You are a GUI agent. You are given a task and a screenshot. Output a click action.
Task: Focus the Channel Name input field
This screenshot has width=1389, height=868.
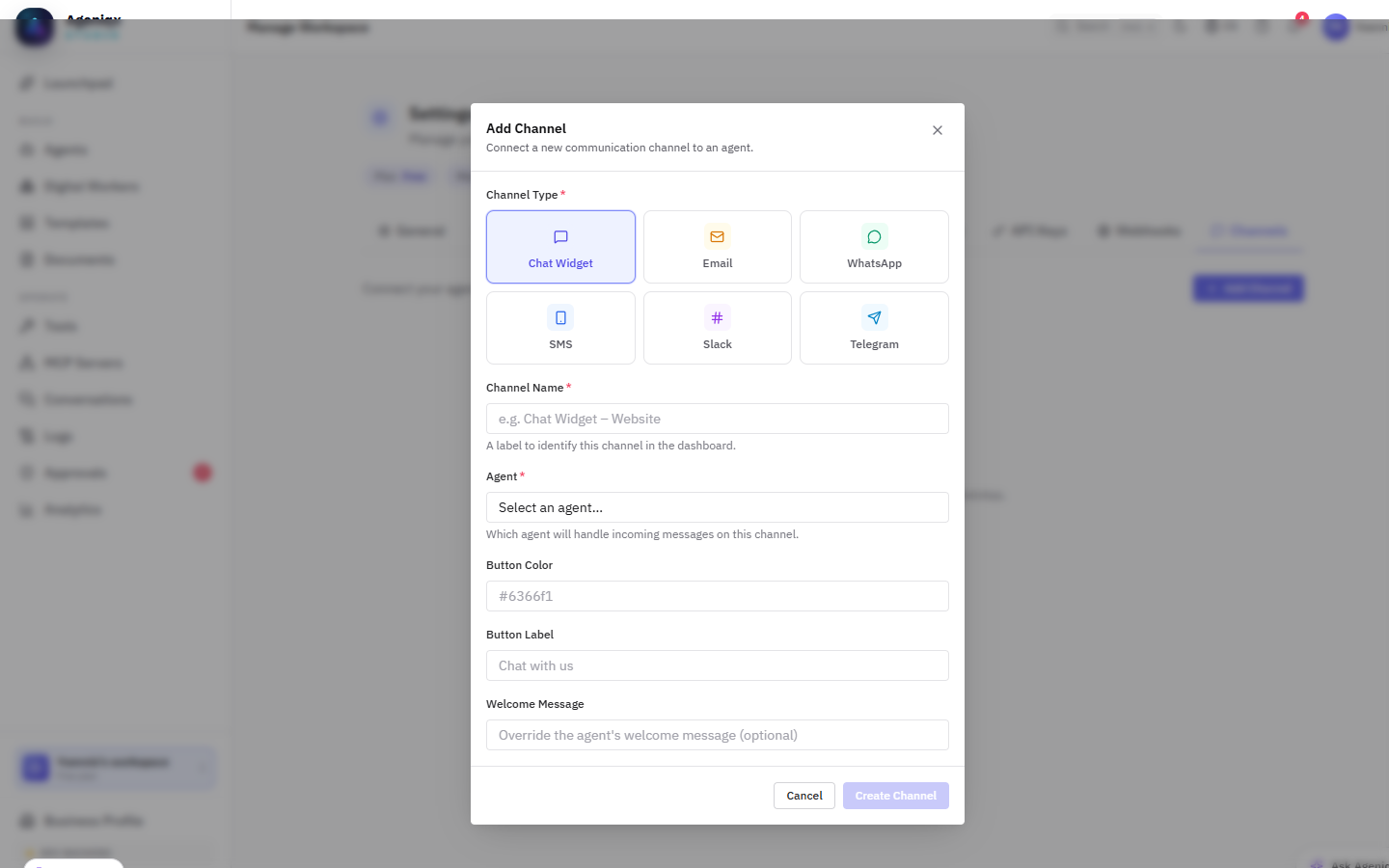pos(718,419)
